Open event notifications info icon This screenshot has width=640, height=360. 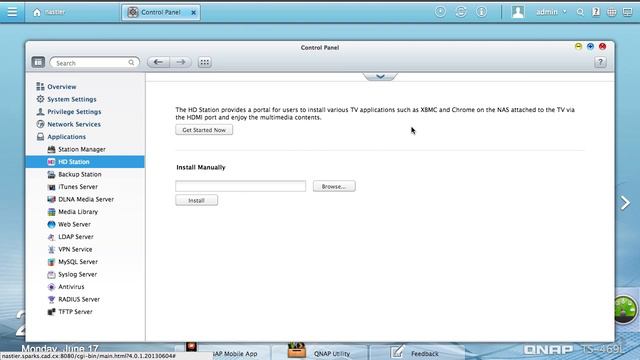point(482,12)
